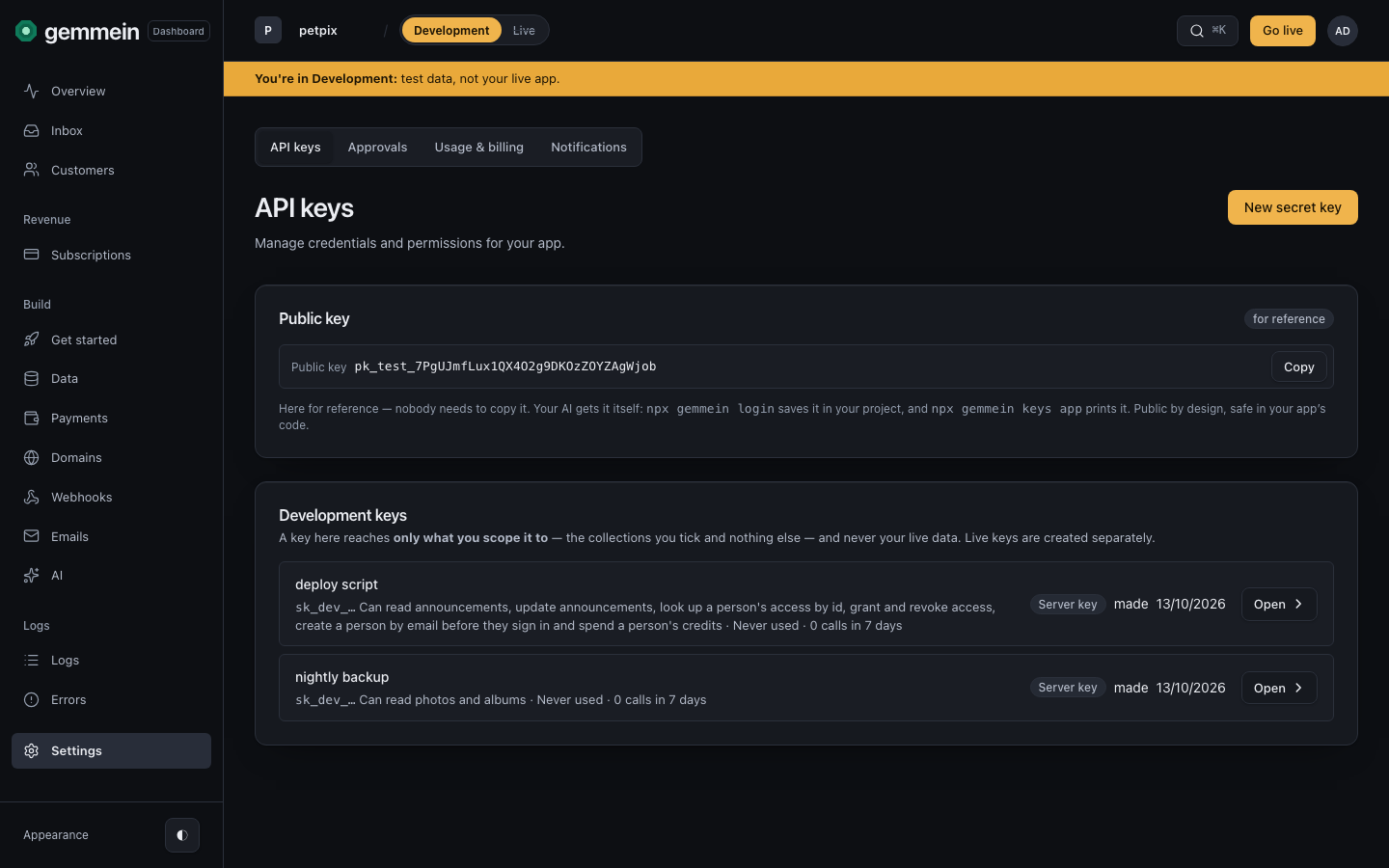
Task: Click the gemmein logo icon
Action: (x=26, y=31)
